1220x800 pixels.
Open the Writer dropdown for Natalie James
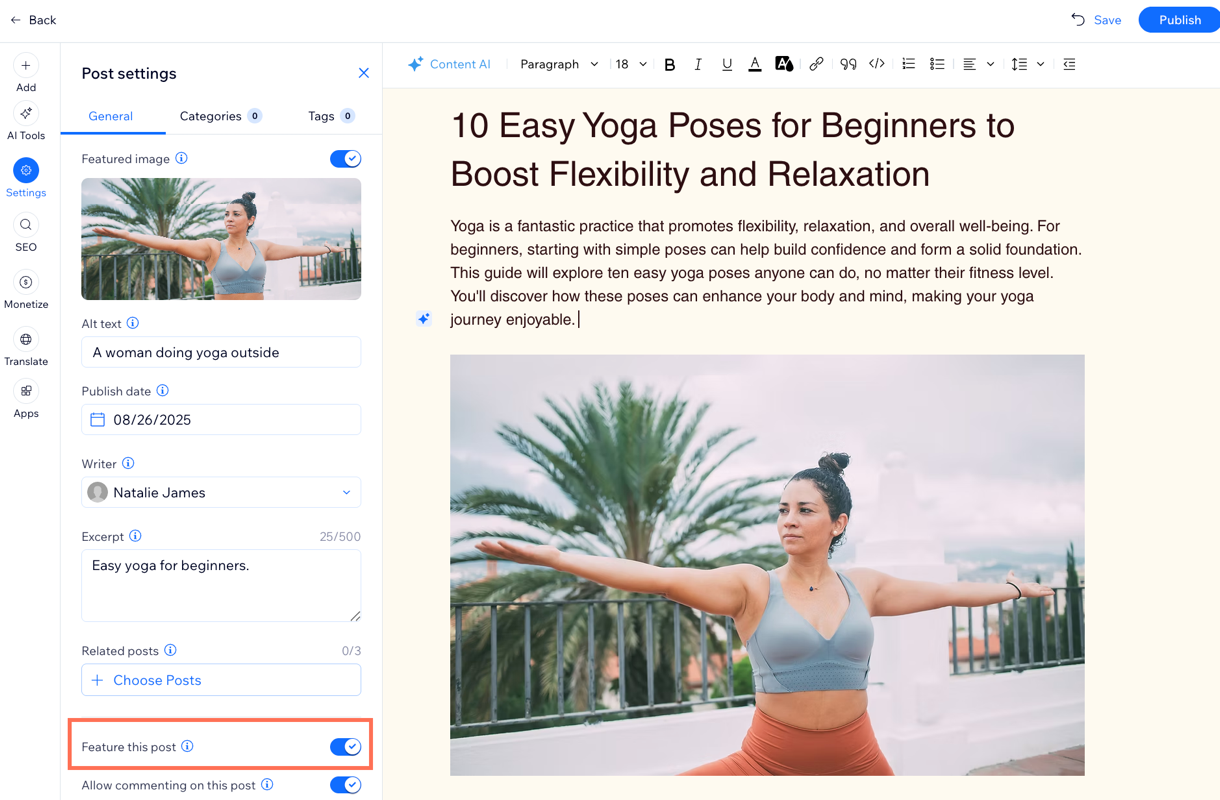tap(221, 492)
